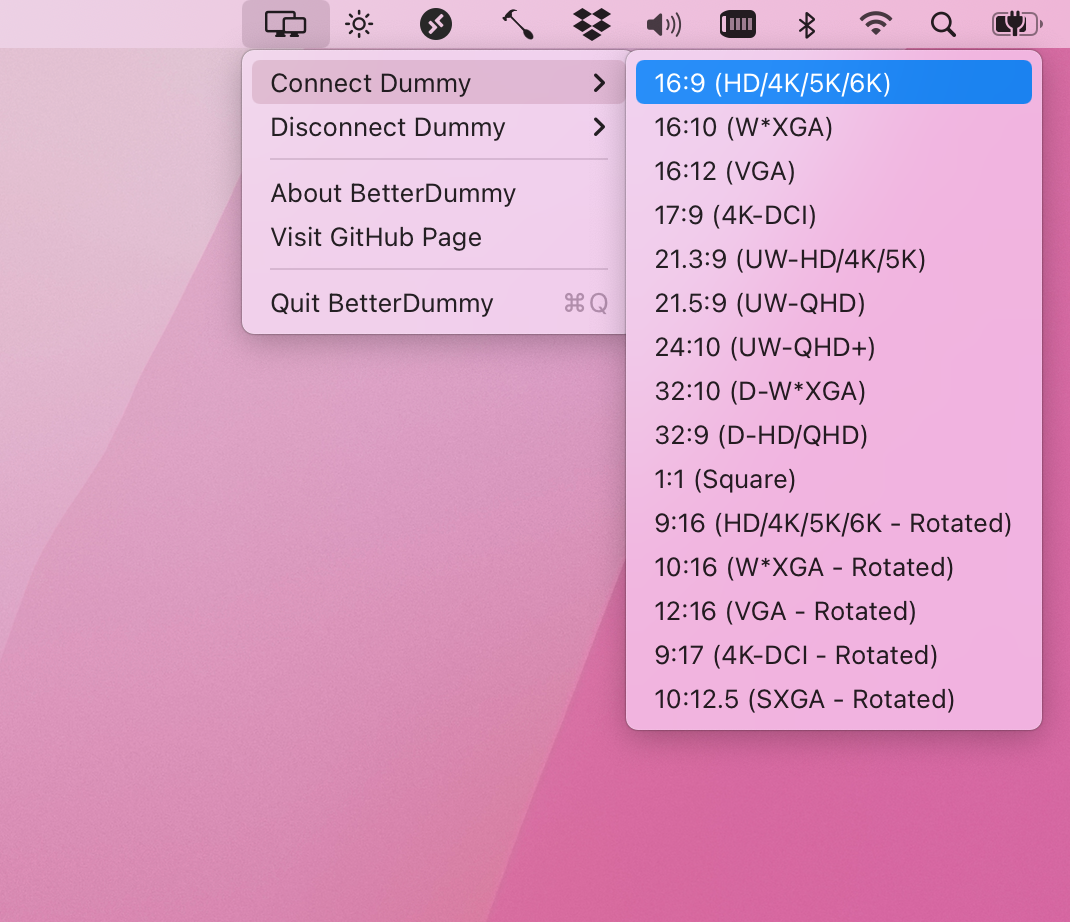Open About BetterDummy
This screenshot has height=922, width=1070.
tap(439, 193)
